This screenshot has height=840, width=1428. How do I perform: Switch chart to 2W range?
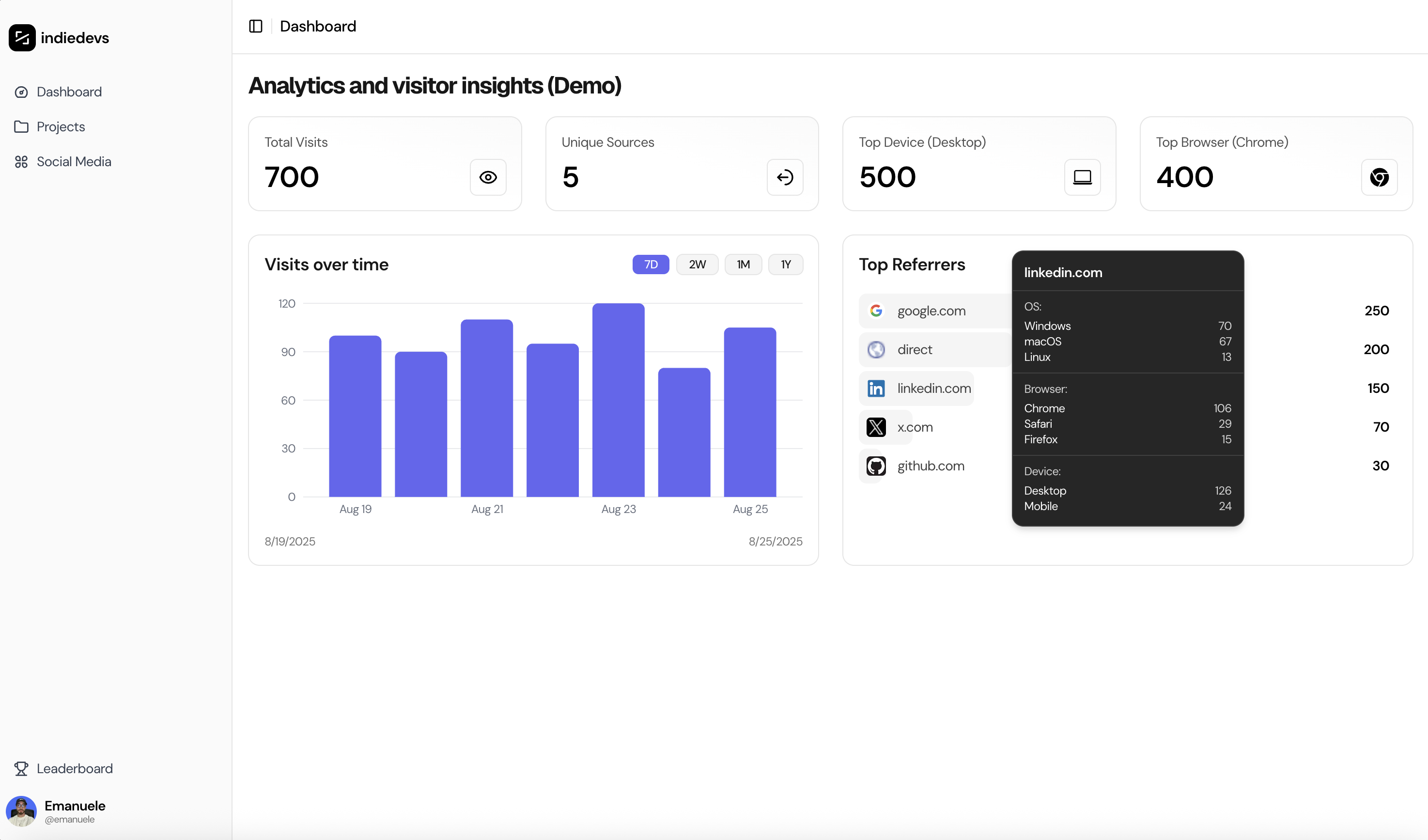pyautogui.click(x=697, y=264)
